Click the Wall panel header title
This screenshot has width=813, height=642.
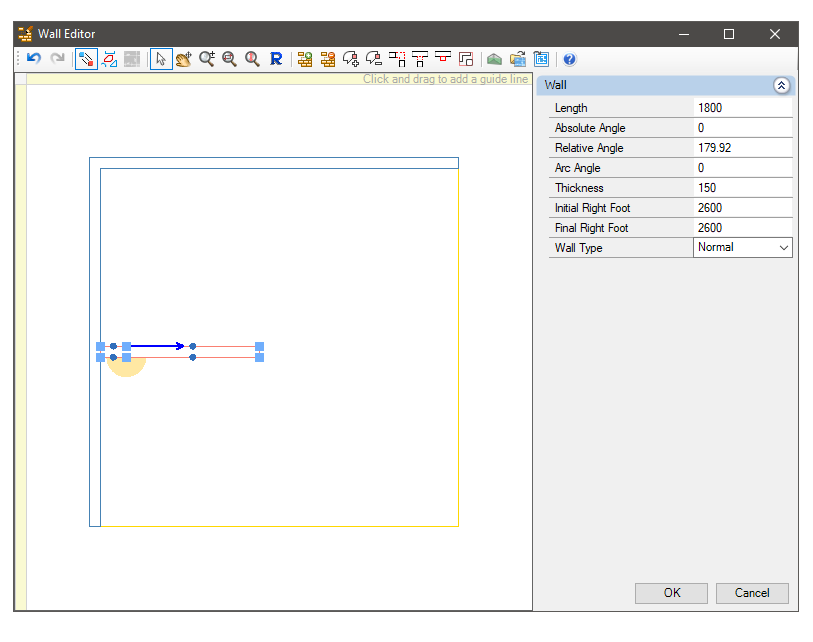point(555,85)
